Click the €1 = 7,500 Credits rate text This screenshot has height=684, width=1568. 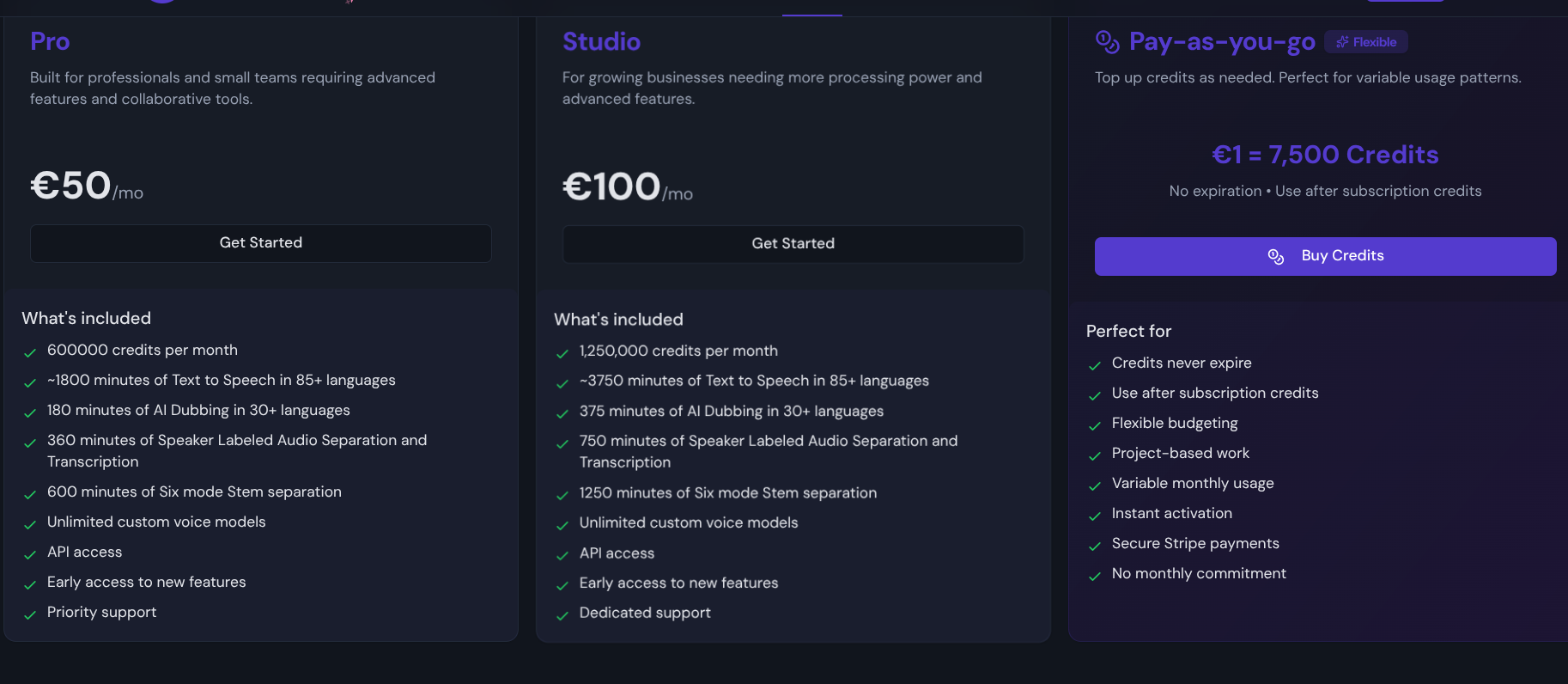pyautogui.click(x=1325, y=155)
